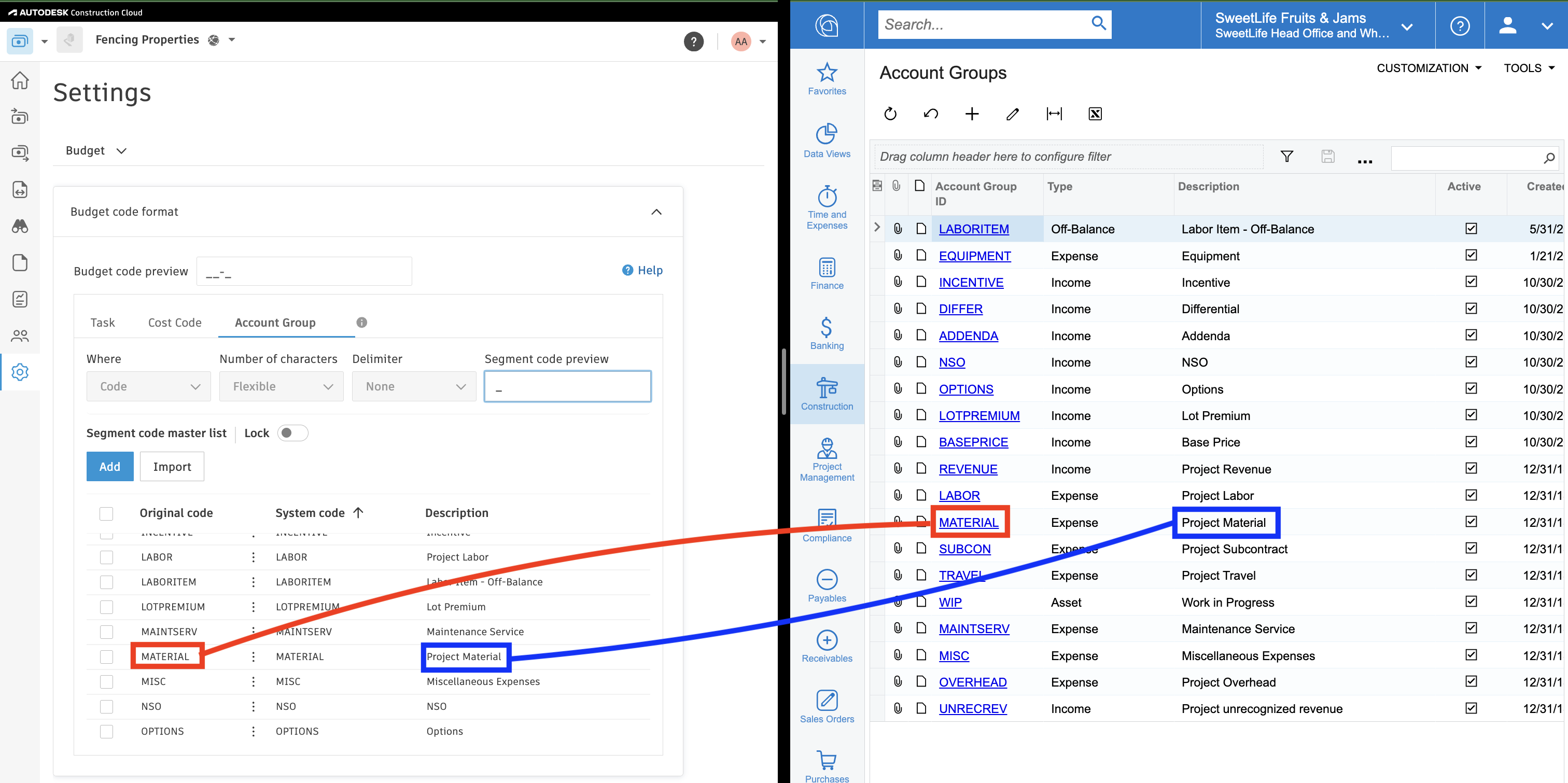Toggle the Segment code master list Lock switch

(292, 433)
